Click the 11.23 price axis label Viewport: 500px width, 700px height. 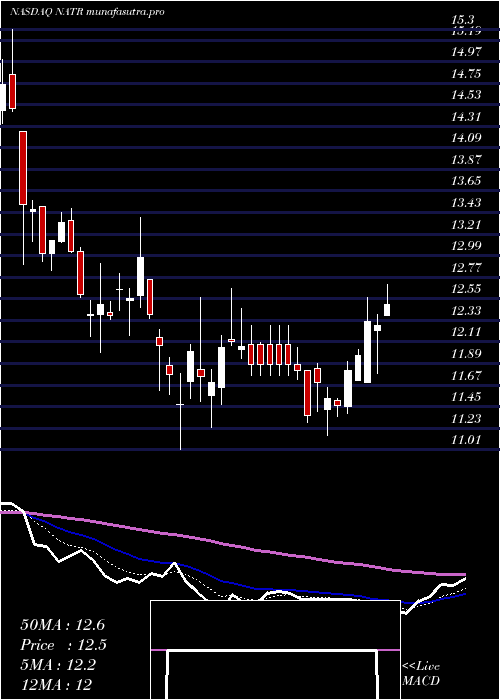point(466,418)
